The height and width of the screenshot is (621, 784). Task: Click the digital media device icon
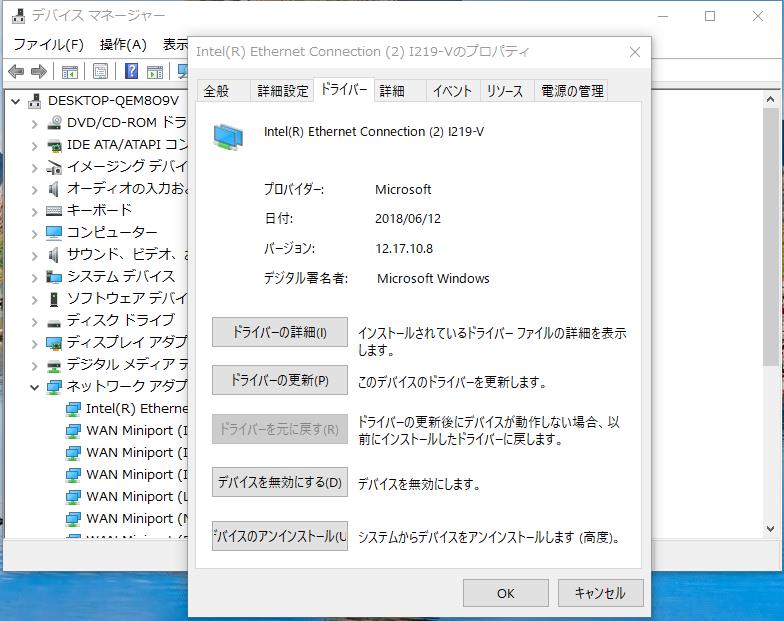54,366
